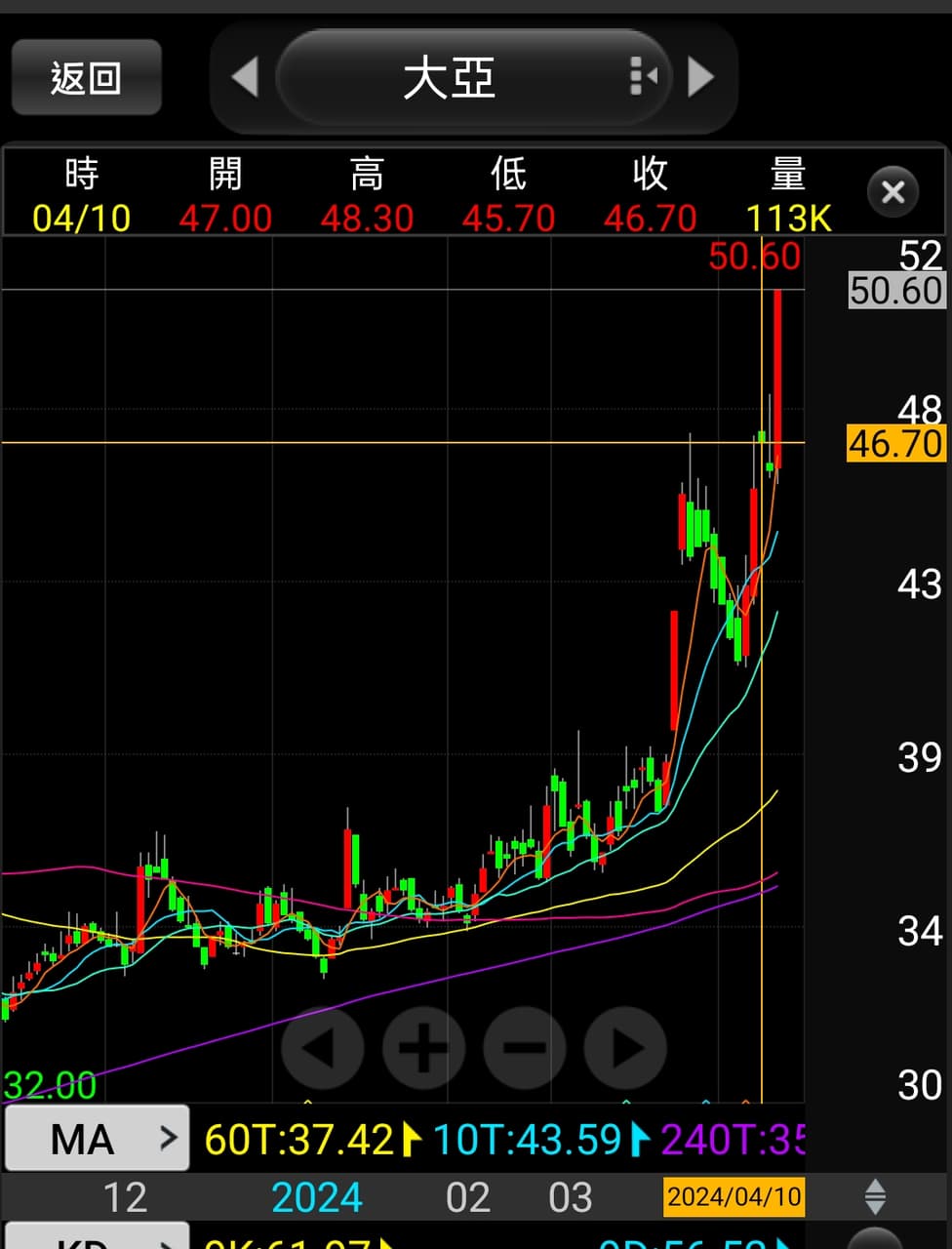
Task: Open the MA indicator selector
Action: (98, 1138)
